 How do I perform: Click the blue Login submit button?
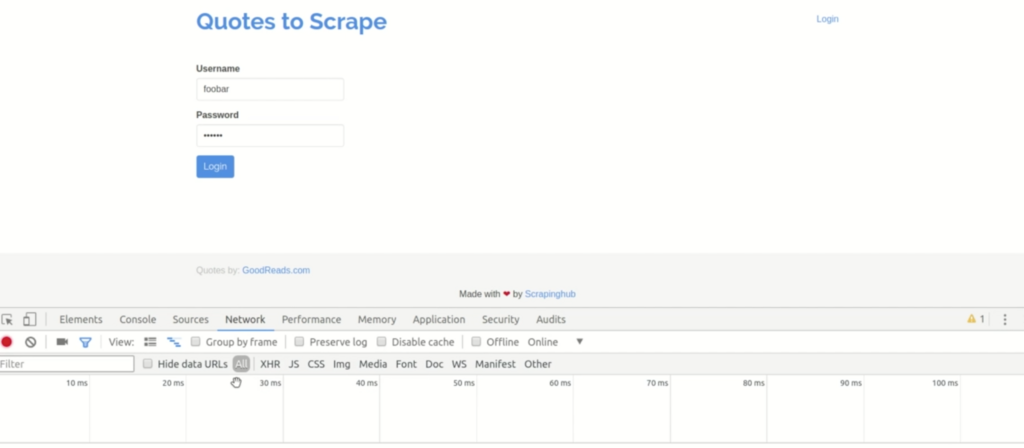(x=215, y=167)
